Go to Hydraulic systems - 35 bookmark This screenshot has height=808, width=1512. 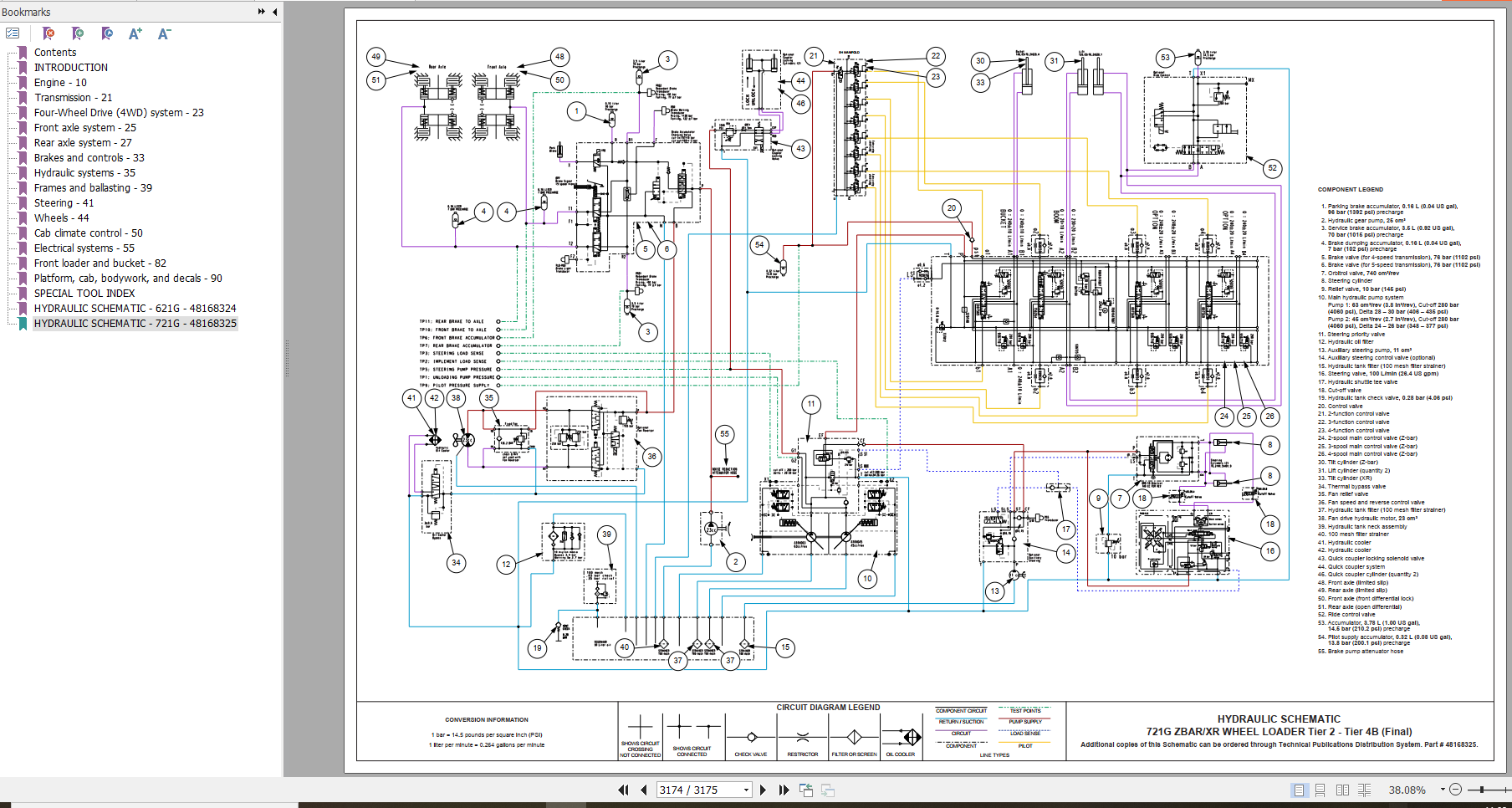coord(84,173)
